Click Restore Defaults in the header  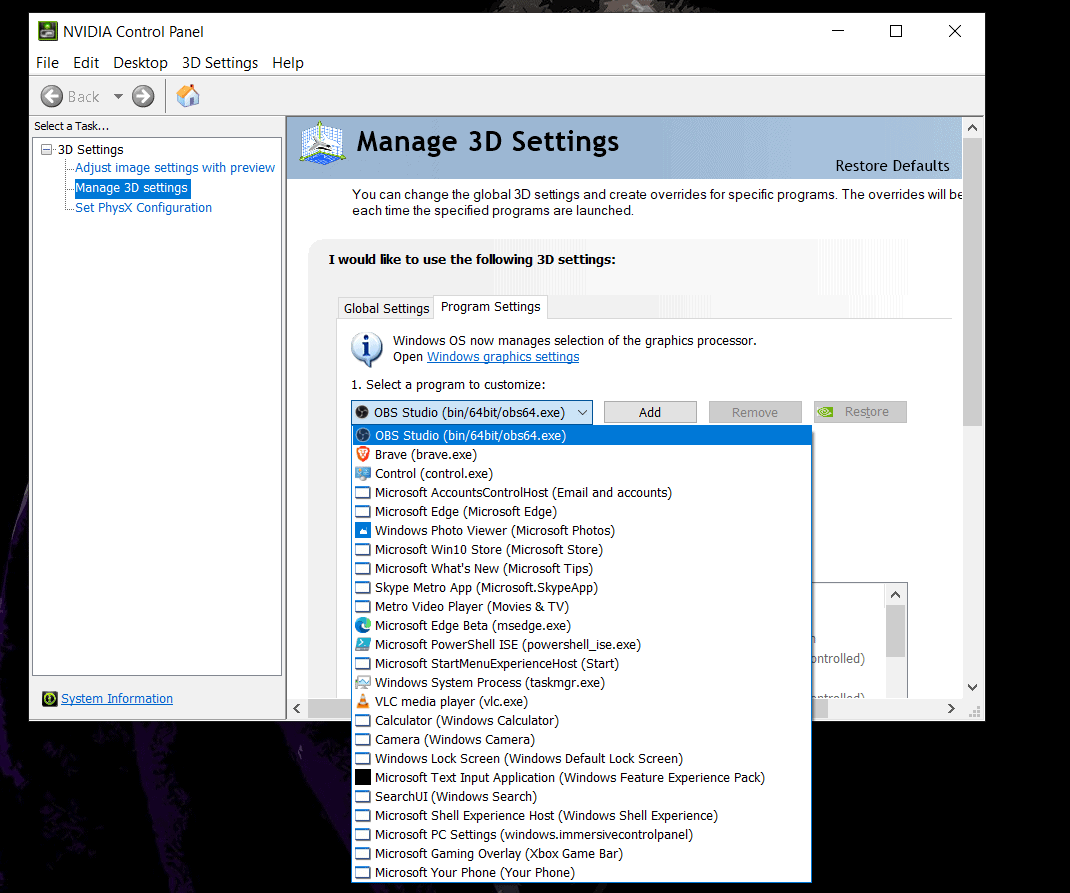892,166
